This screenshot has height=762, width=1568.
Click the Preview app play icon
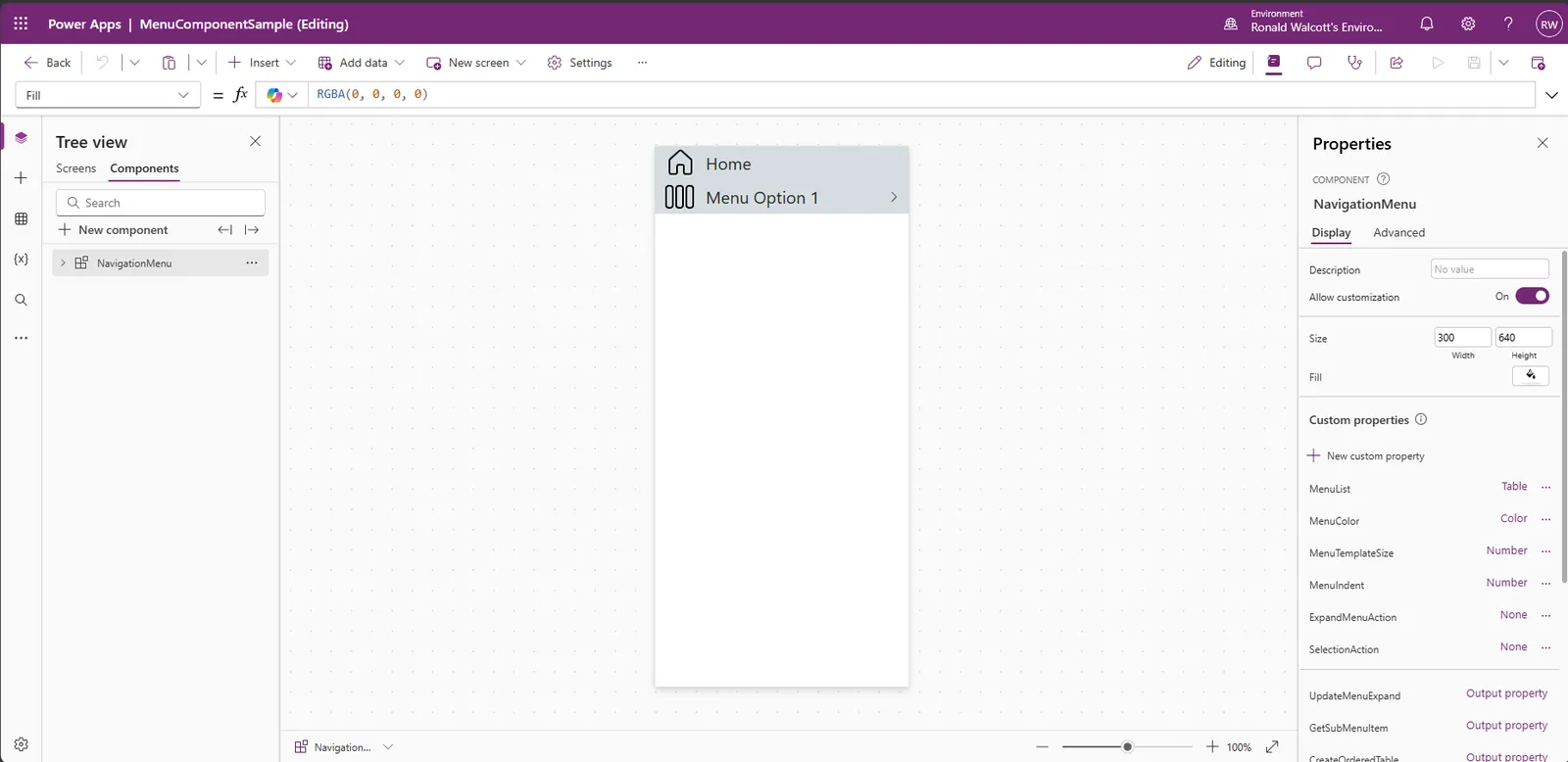pyautogui.click(x=1438, y=63)
